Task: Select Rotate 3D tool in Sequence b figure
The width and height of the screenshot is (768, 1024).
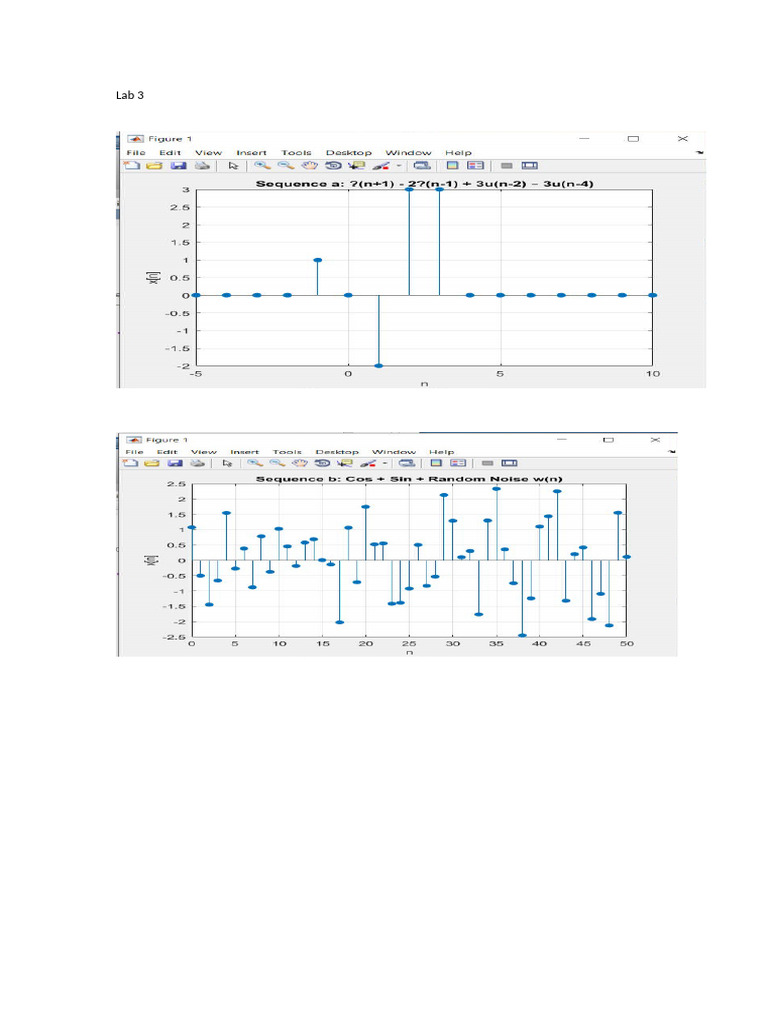Action: click(x=322, y=463)
